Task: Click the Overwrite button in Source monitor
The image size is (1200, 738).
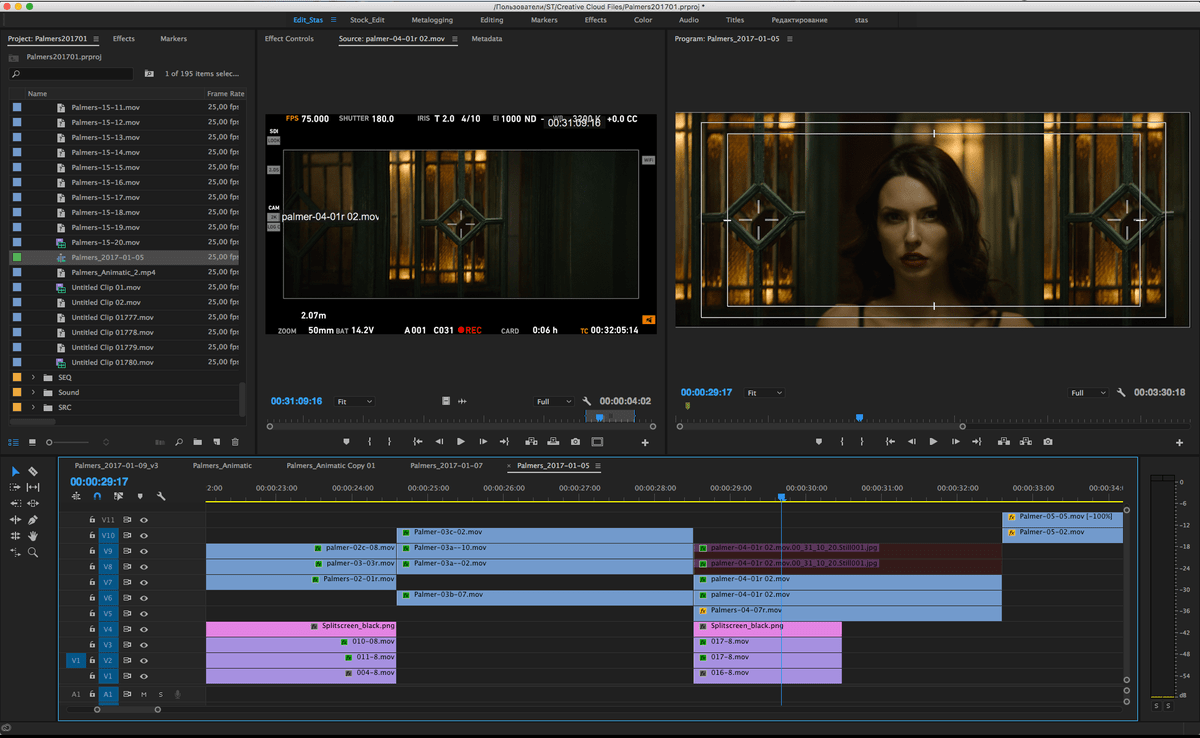Action: (x=552, y=441)
